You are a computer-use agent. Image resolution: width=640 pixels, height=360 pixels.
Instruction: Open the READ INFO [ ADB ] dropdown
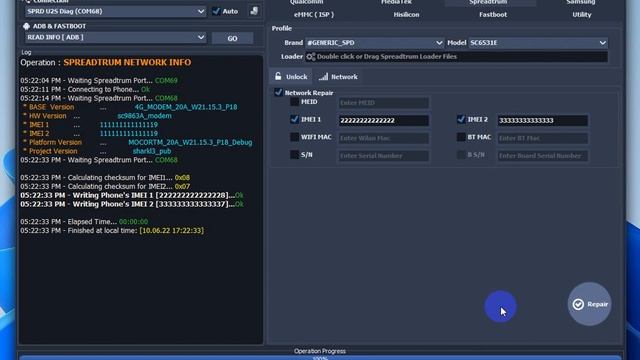[116, 38]
